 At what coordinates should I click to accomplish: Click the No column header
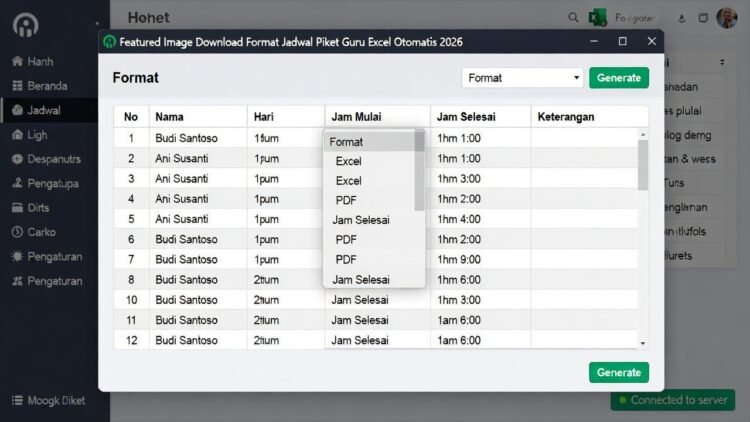(131, 117)
